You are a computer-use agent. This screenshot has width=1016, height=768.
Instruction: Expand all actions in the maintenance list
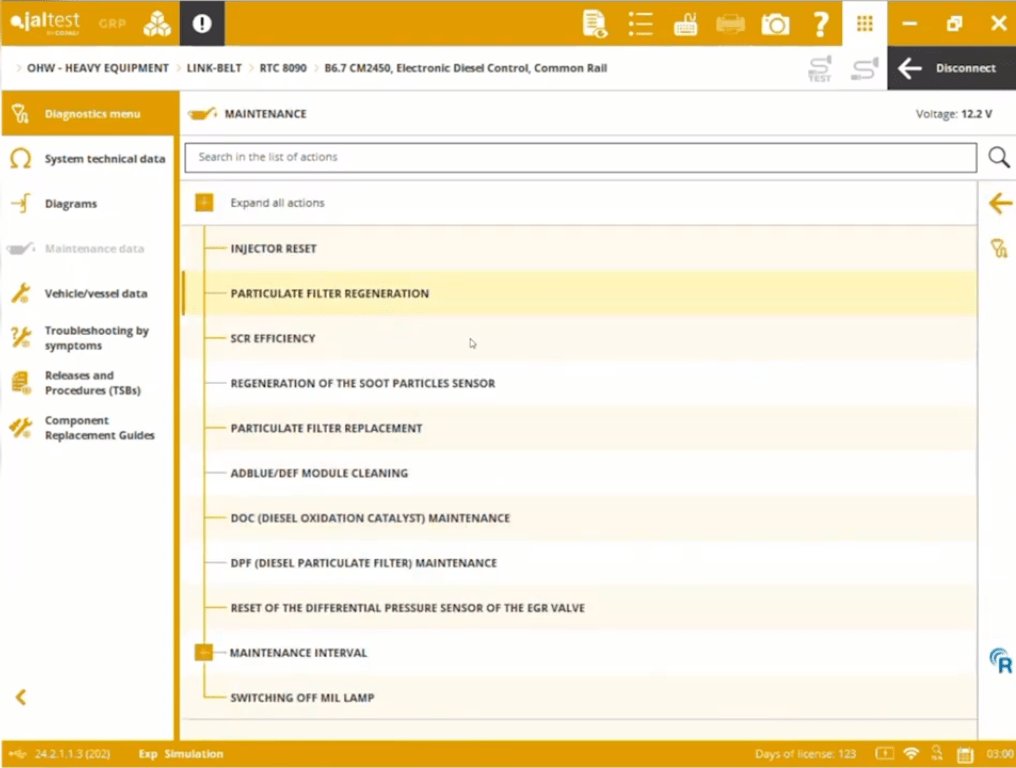(204, 202)
